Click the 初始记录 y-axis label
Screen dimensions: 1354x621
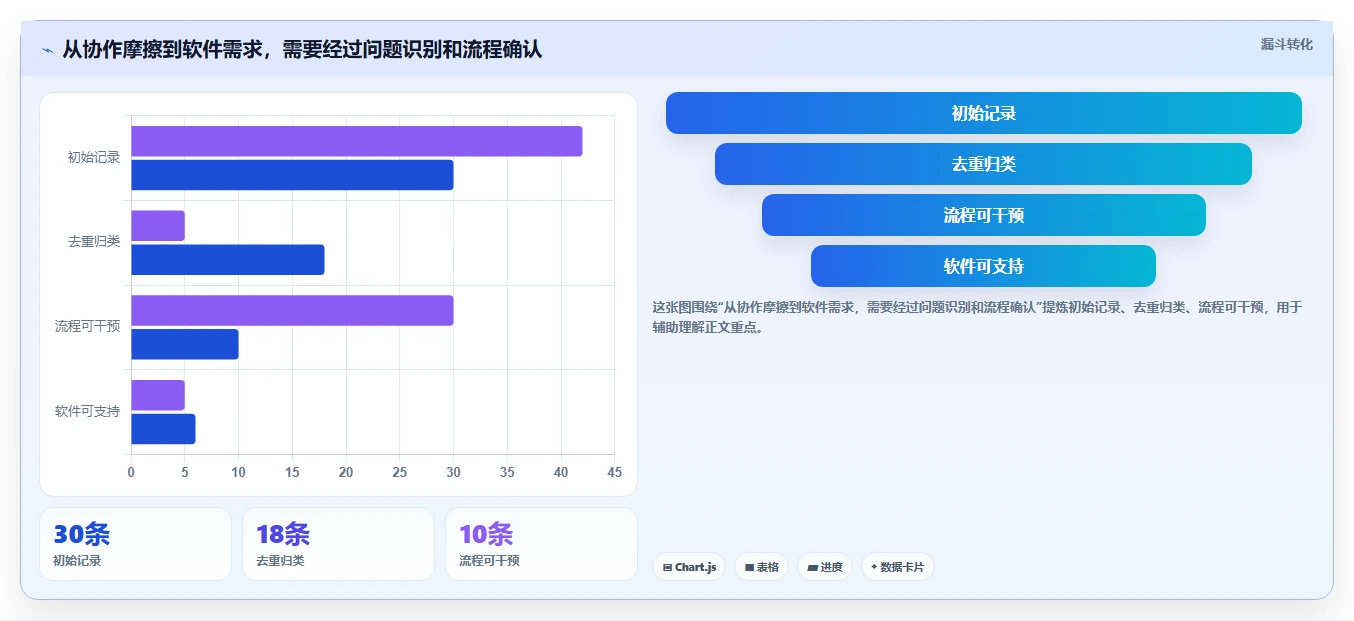click(x=94, y=157)
